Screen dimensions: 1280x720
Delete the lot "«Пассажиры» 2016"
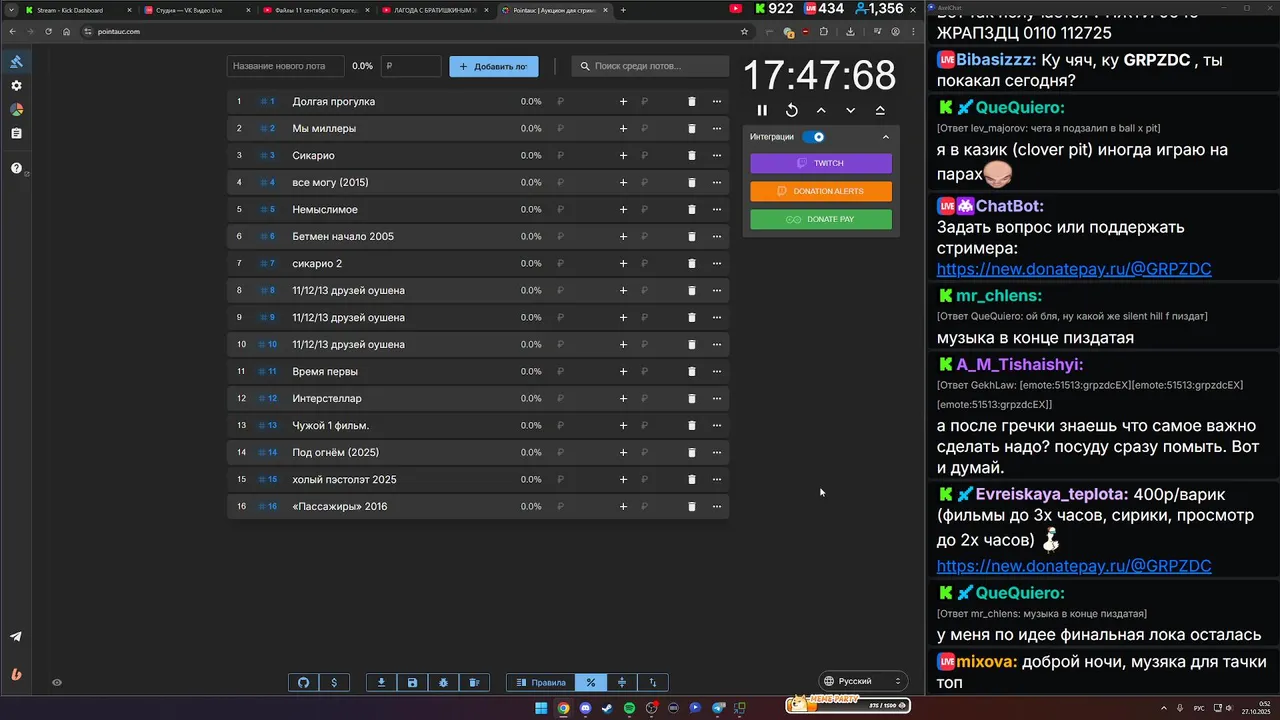[691, 506]
